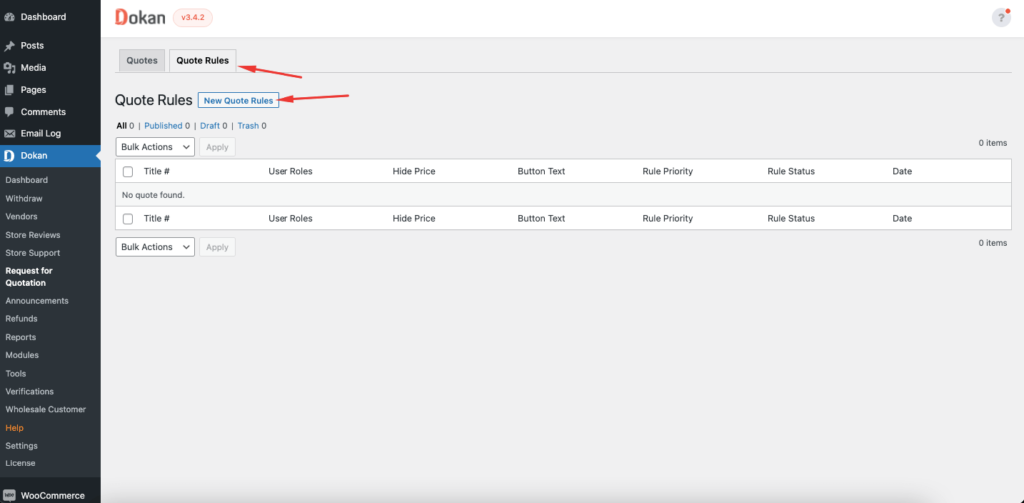Viewport: 1024px width, 503px height.
Task: Open the top Bulk Actions dropdown
Action: (x=155, y=147)
